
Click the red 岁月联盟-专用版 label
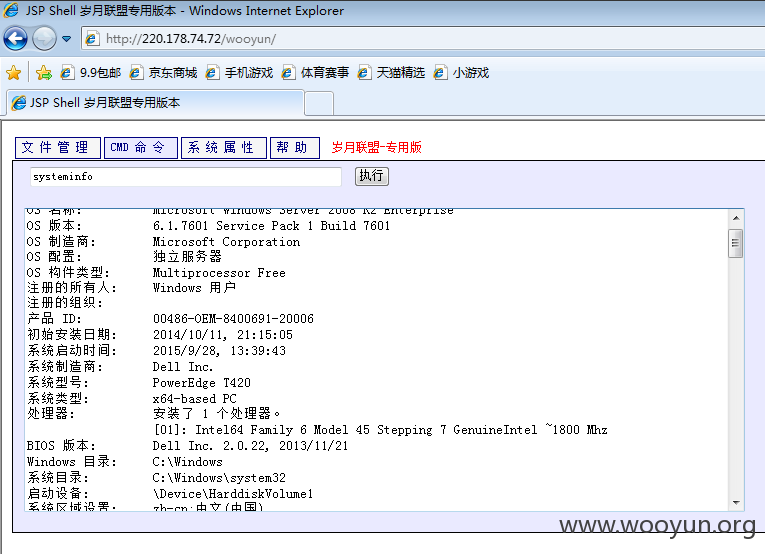pos(377,147)
